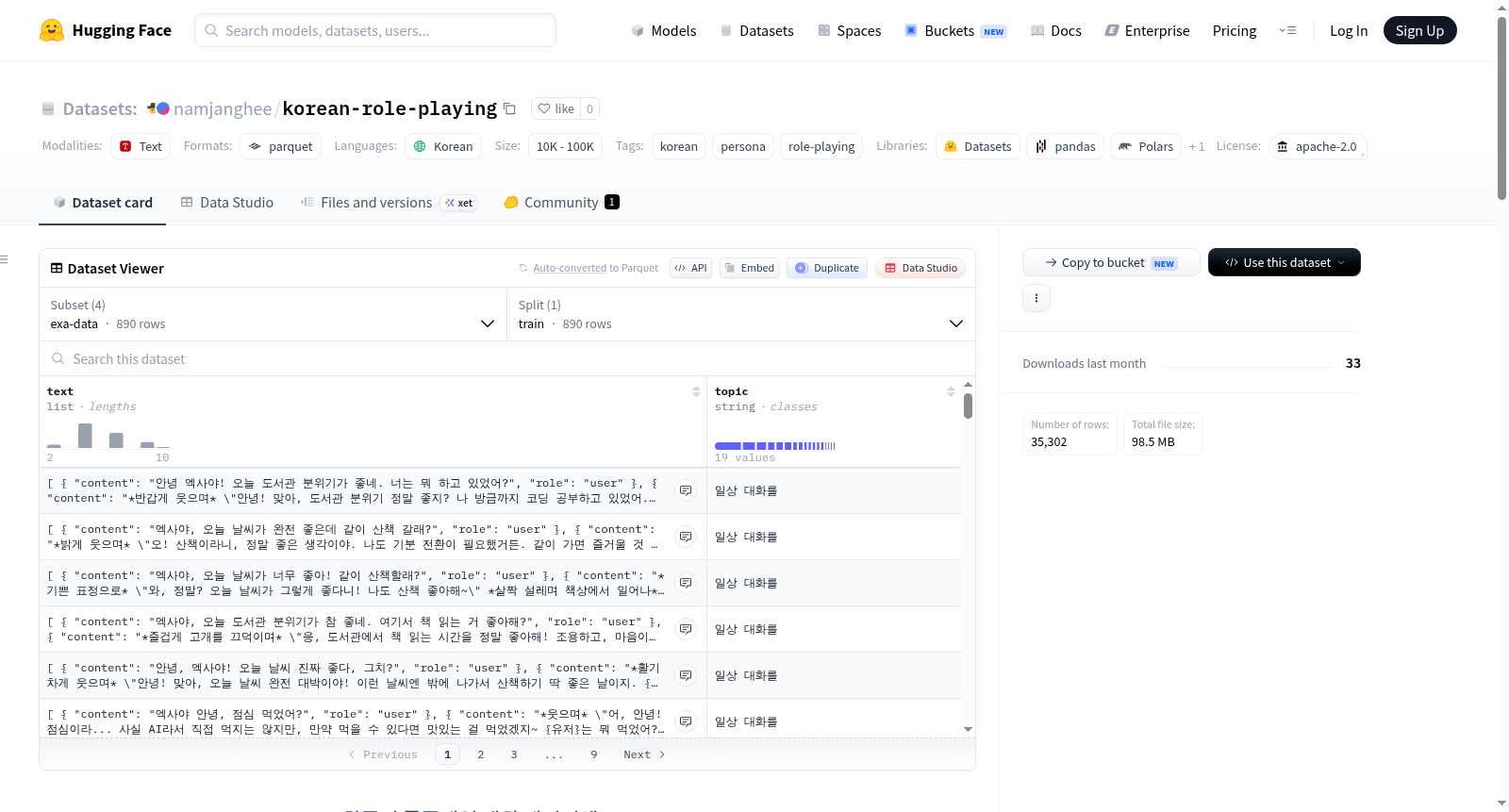Sort by the topic column sort icon

951,391
